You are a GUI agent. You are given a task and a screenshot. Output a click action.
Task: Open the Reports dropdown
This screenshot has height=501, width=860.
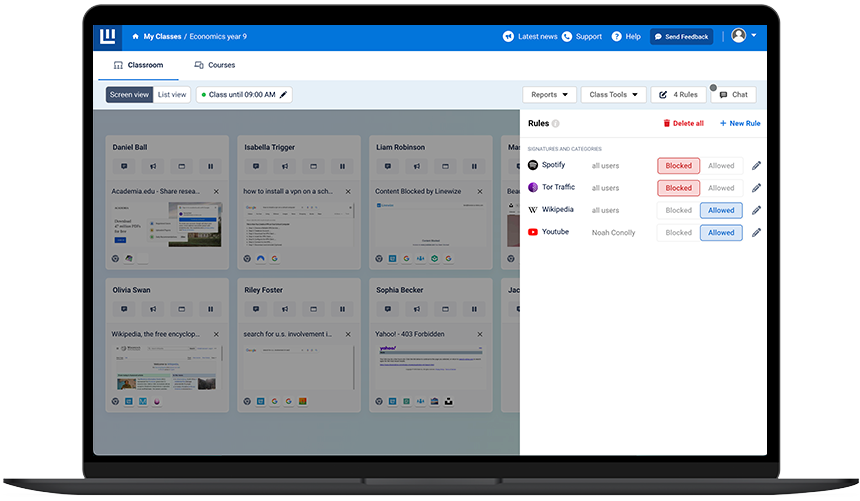coord(550,95)
